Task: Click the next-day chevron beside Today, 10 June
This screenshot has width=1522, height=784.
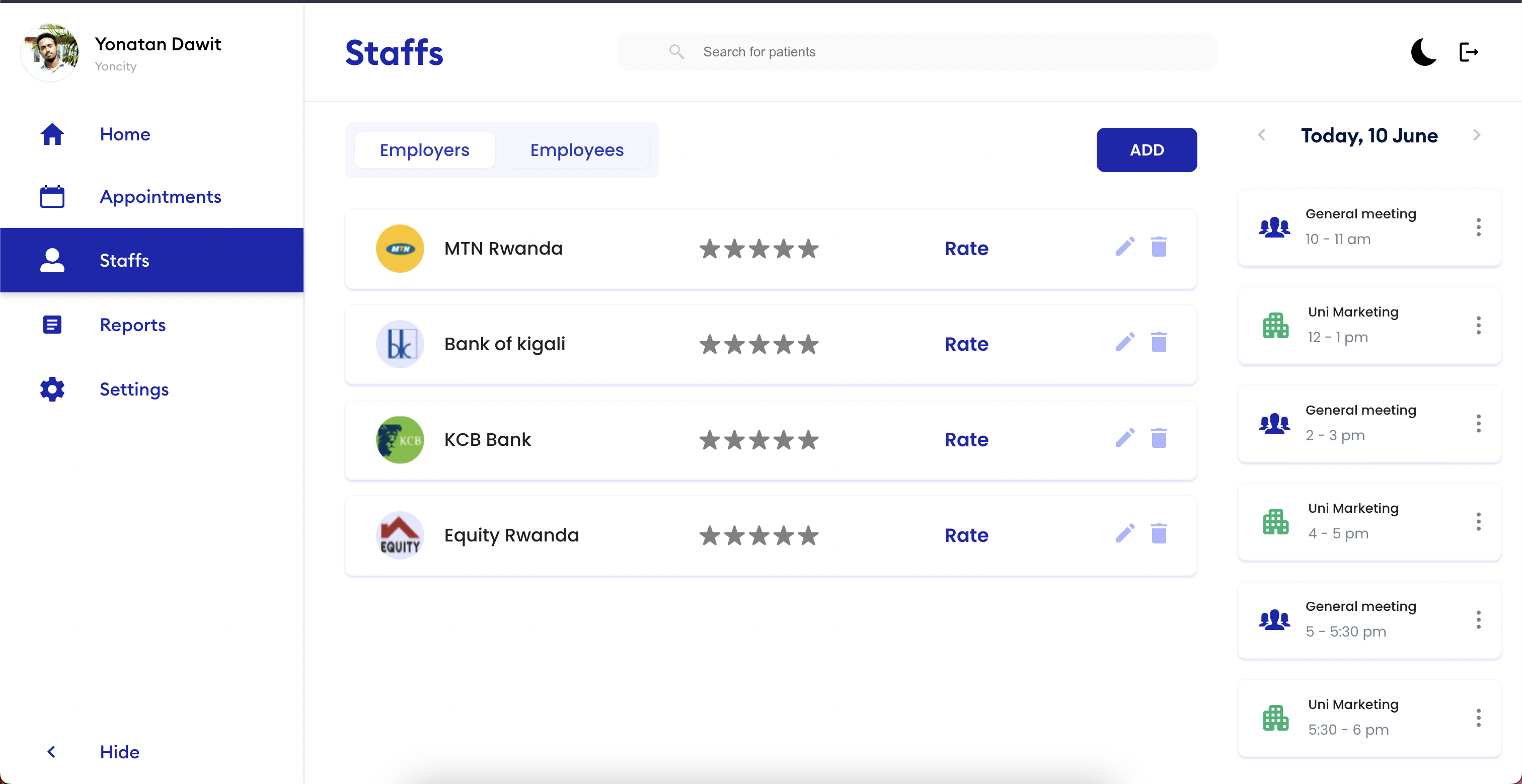Action: (1477, 135)
